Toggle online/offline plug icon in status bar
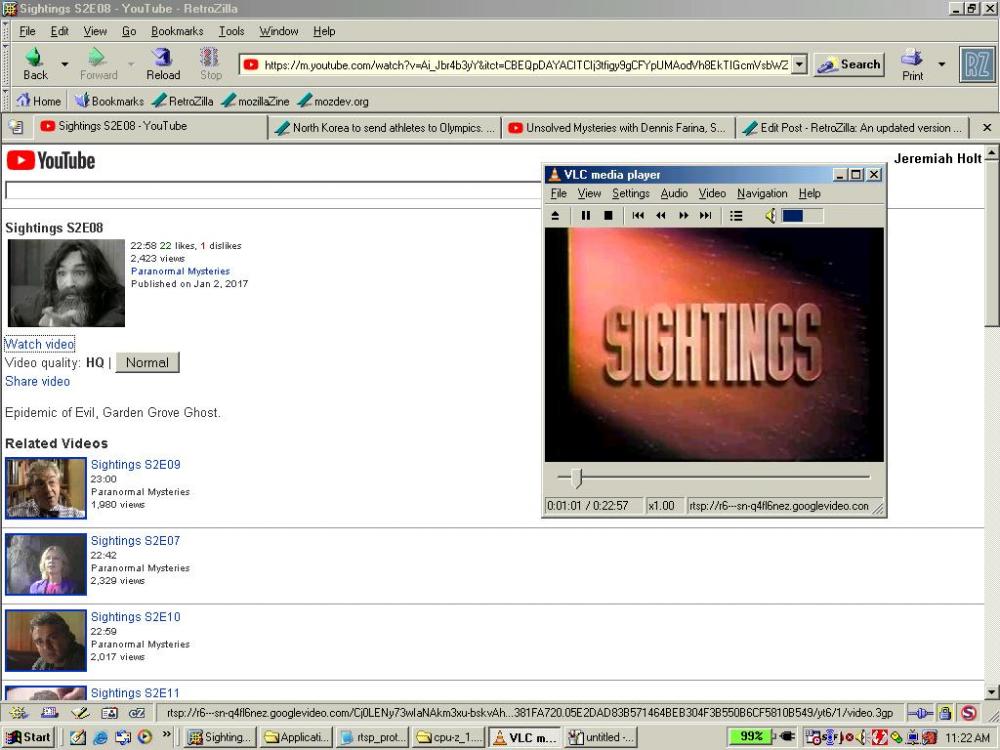Viewport: 1000px width, 750px height. point(919,712)
